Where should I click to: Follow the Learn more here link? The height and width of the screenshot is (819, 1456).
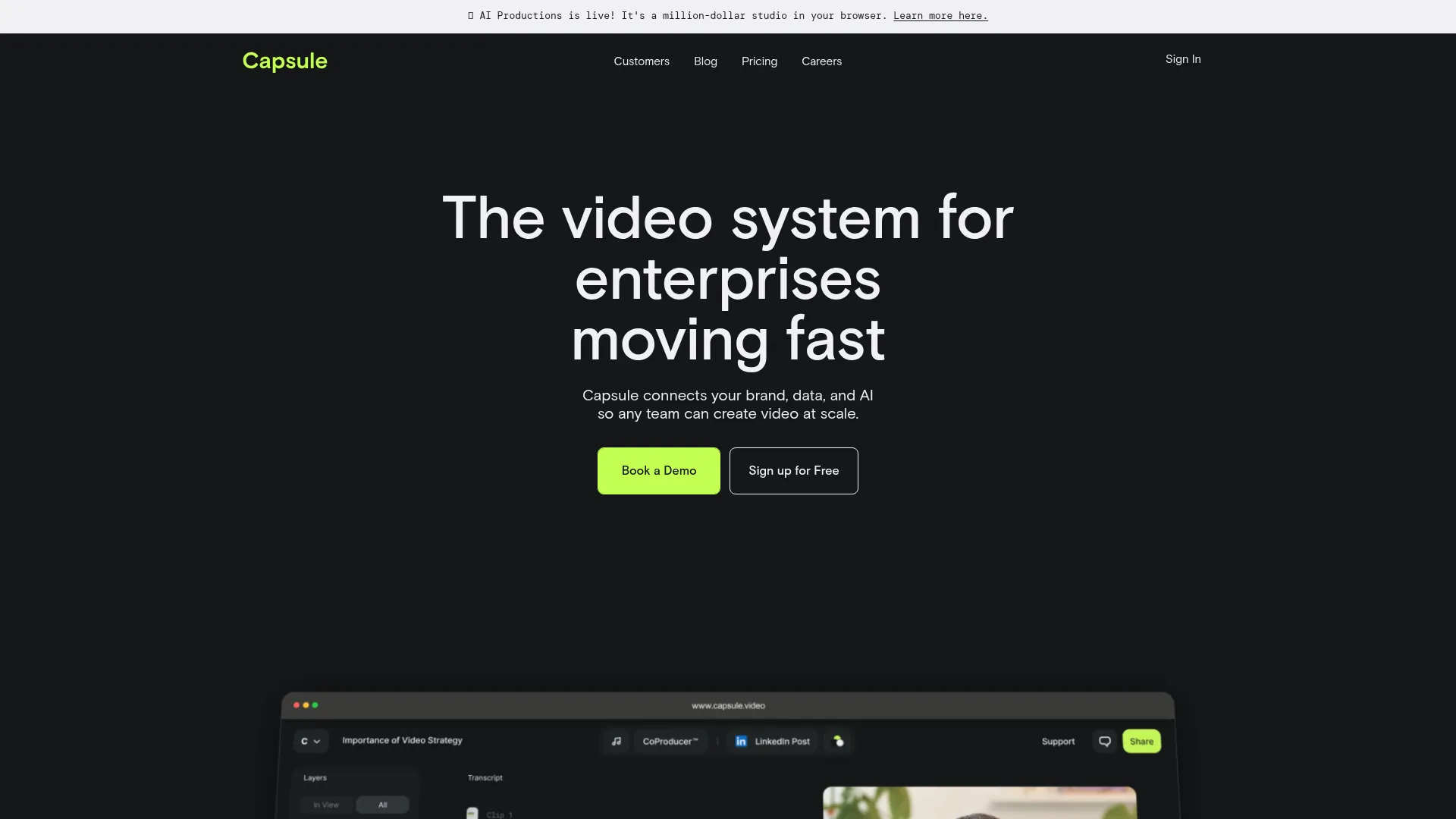(940, 16)
